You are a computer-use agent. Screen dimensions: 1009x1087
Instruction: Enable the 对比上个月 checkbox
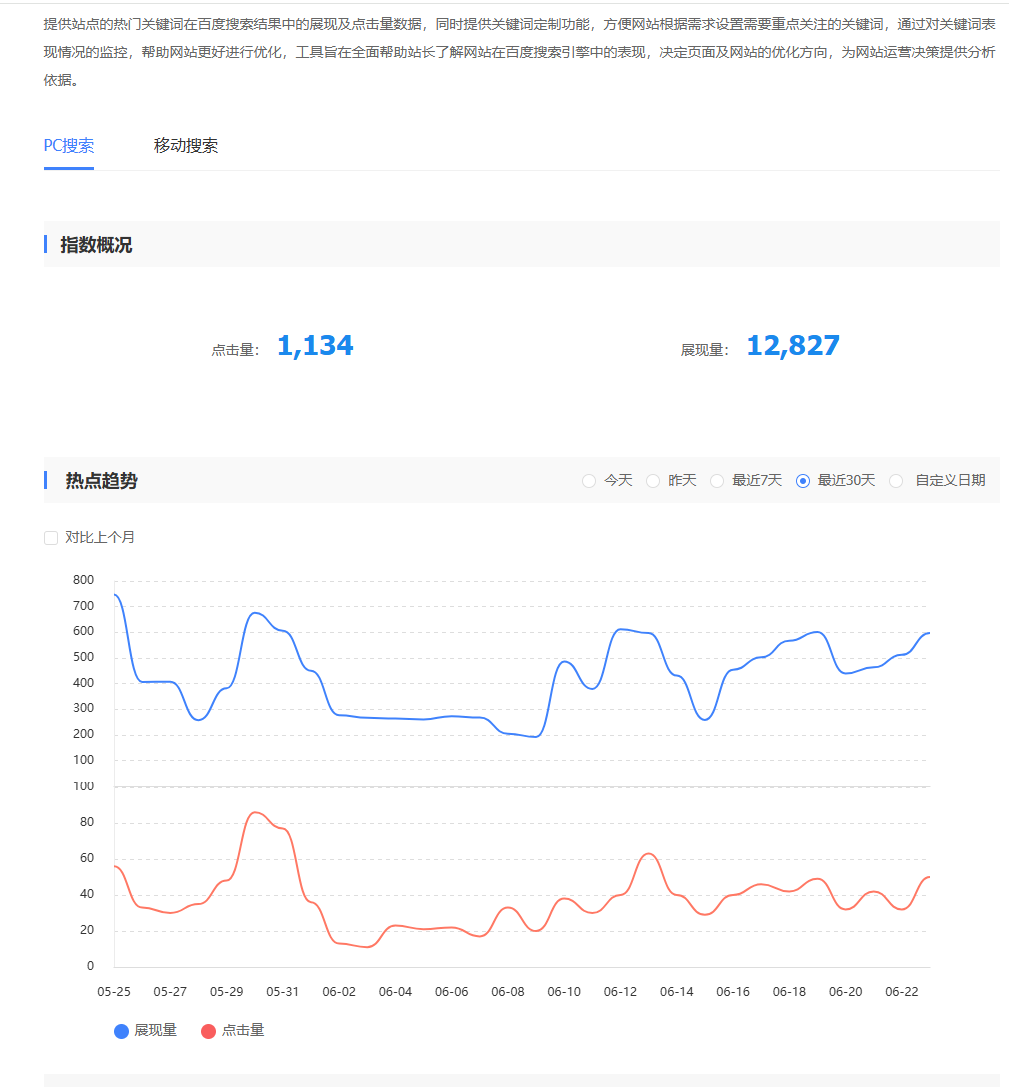[51, 538]
